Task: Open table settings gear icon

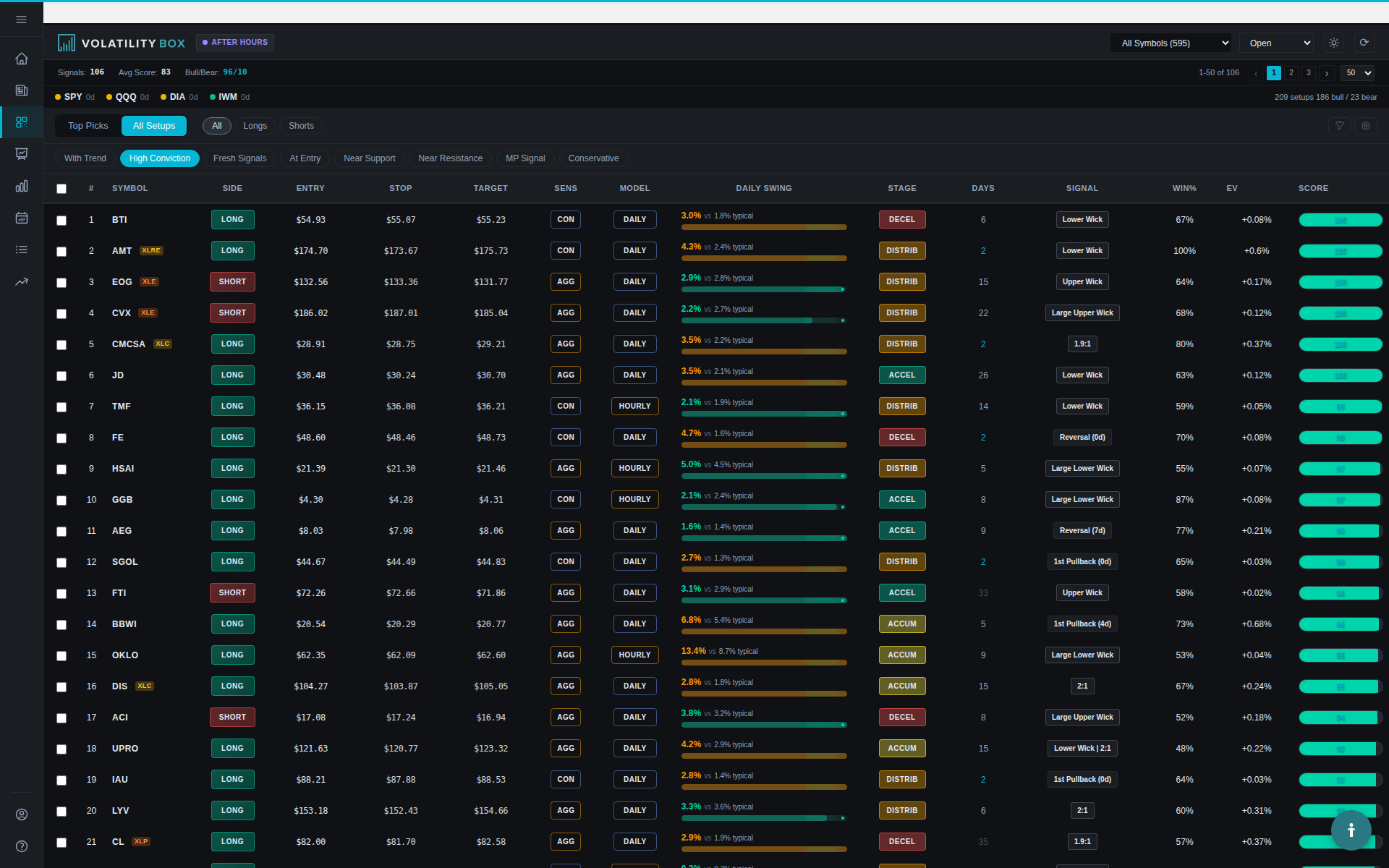Action: pyautogui.click(x=1366, y=126)
